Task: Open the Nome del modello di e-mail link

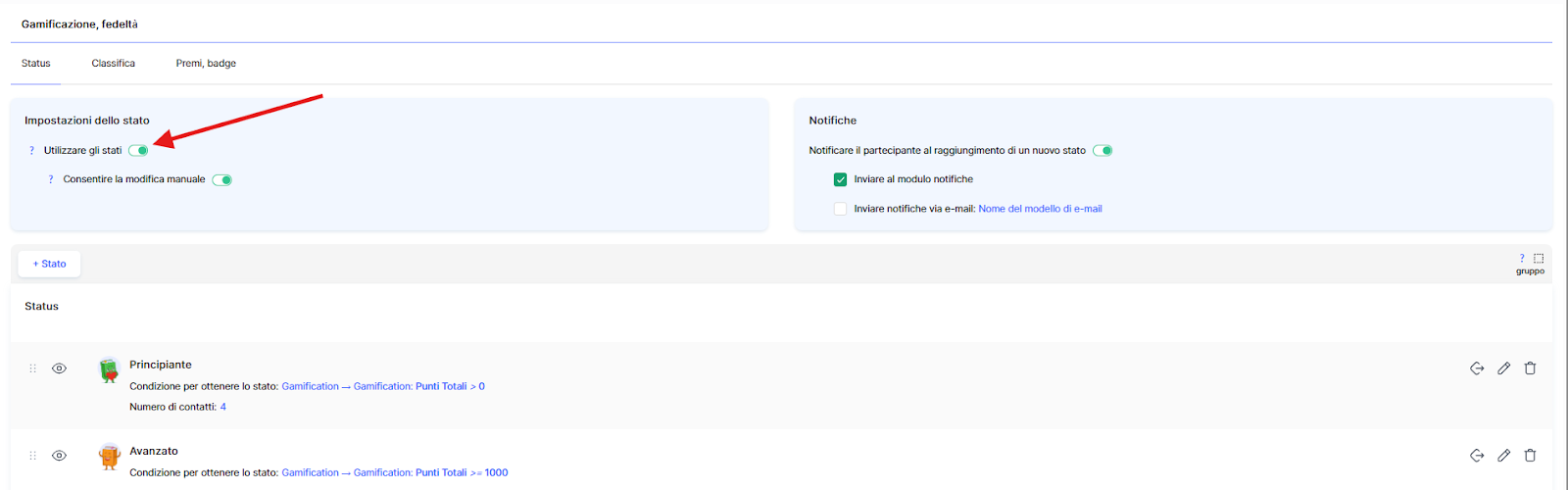Action: tap(1040, 209)
